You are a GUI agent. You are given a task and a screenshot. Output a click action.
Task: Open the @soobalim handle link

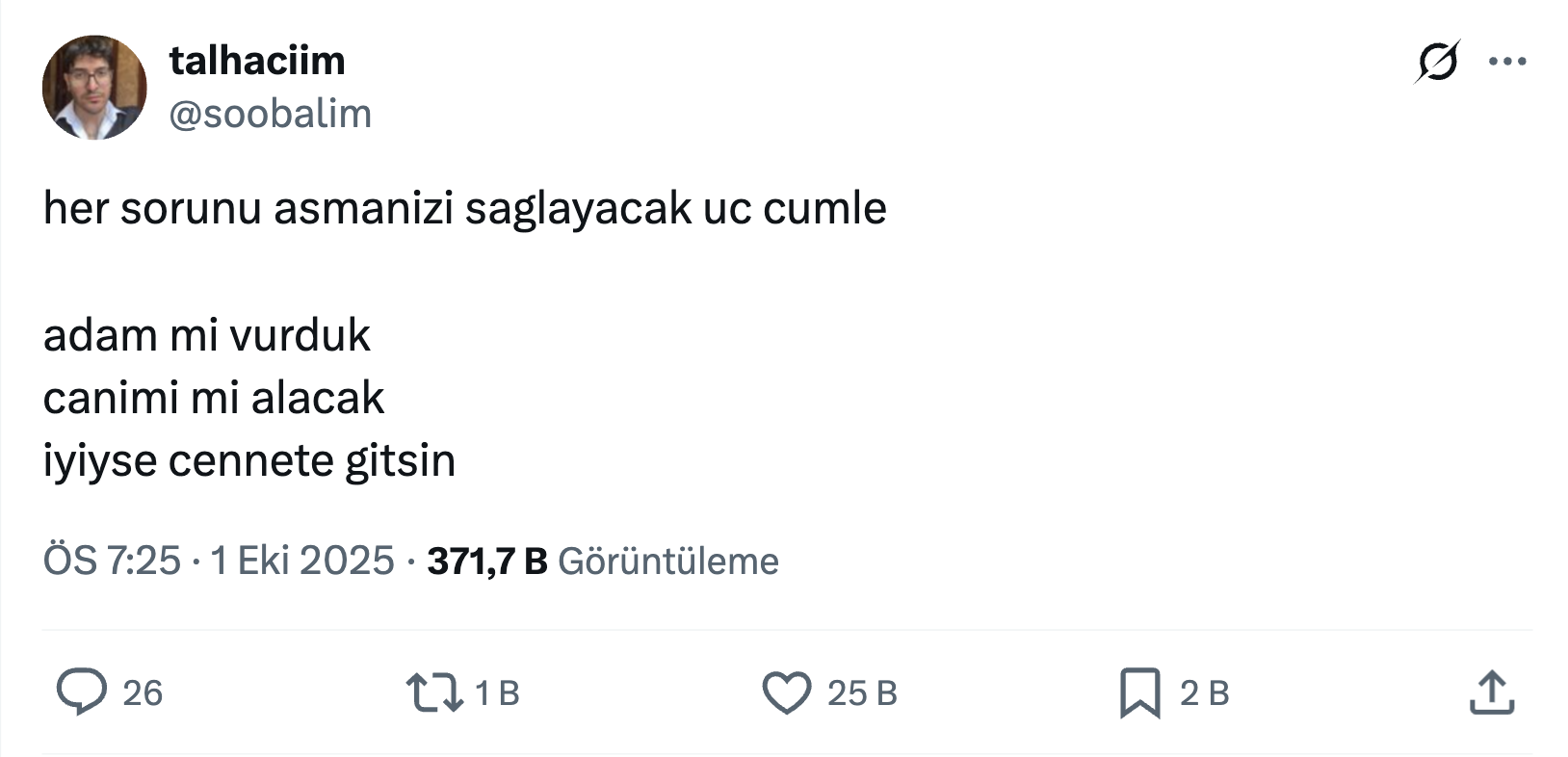tap(271, 114)
